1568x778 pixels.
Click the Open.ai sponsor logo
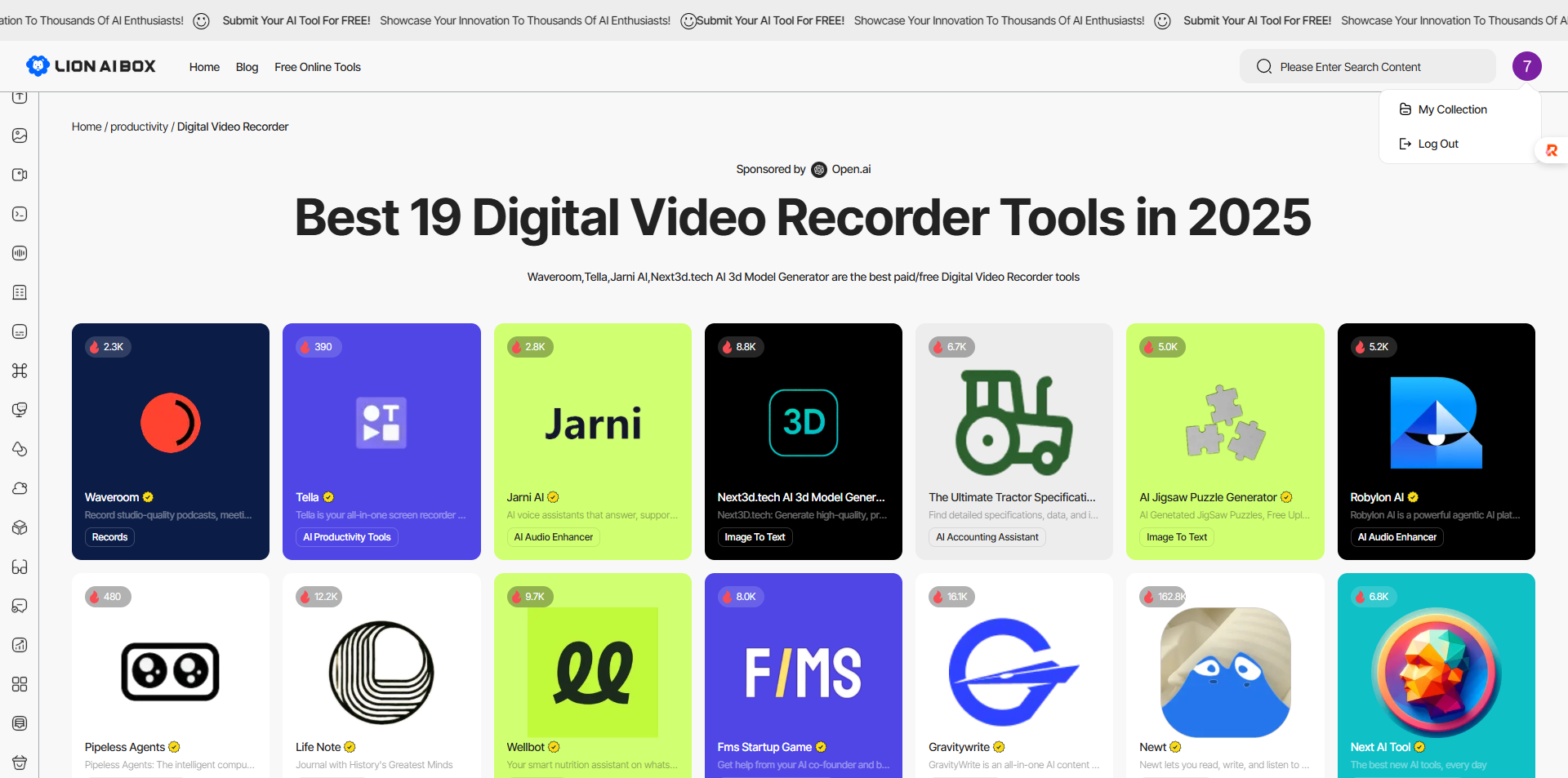(819, 170)
